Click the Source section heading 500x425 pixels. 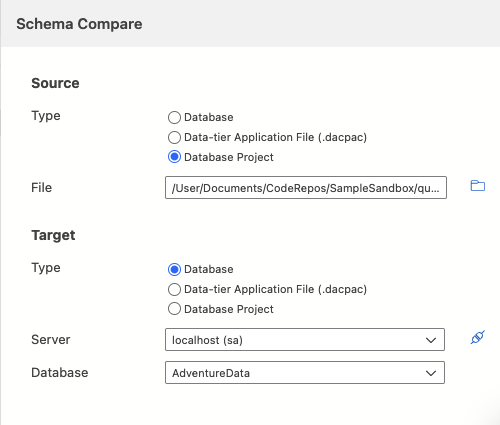55,83
